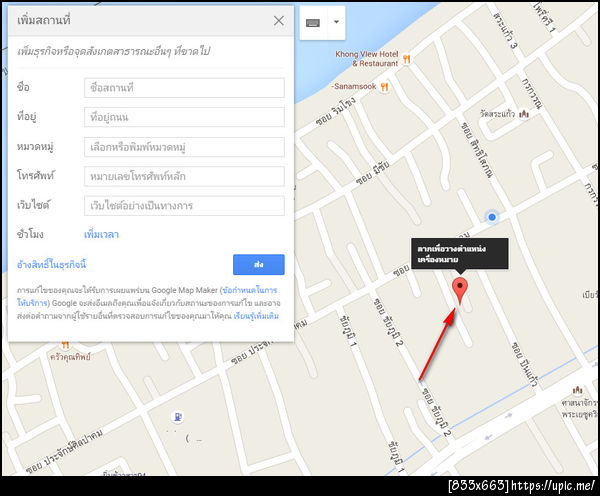The width and height of the screenshot is (600, 496).
Task: Open the เรียนรู้เพิ่มเติม learn more link
Action: [256, 316]
